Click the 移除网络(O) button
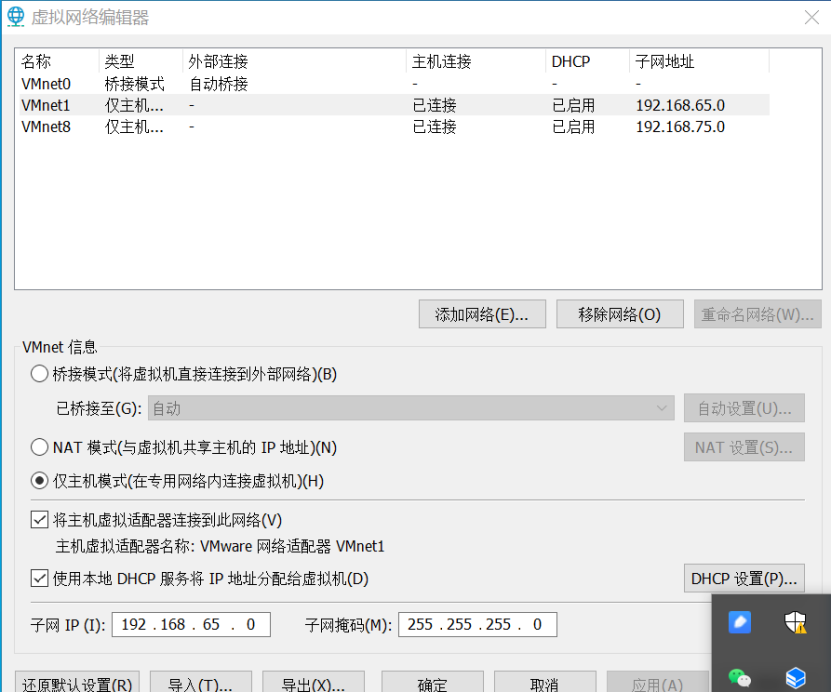This screenshot has width=831, height=692. coord(620,314)
